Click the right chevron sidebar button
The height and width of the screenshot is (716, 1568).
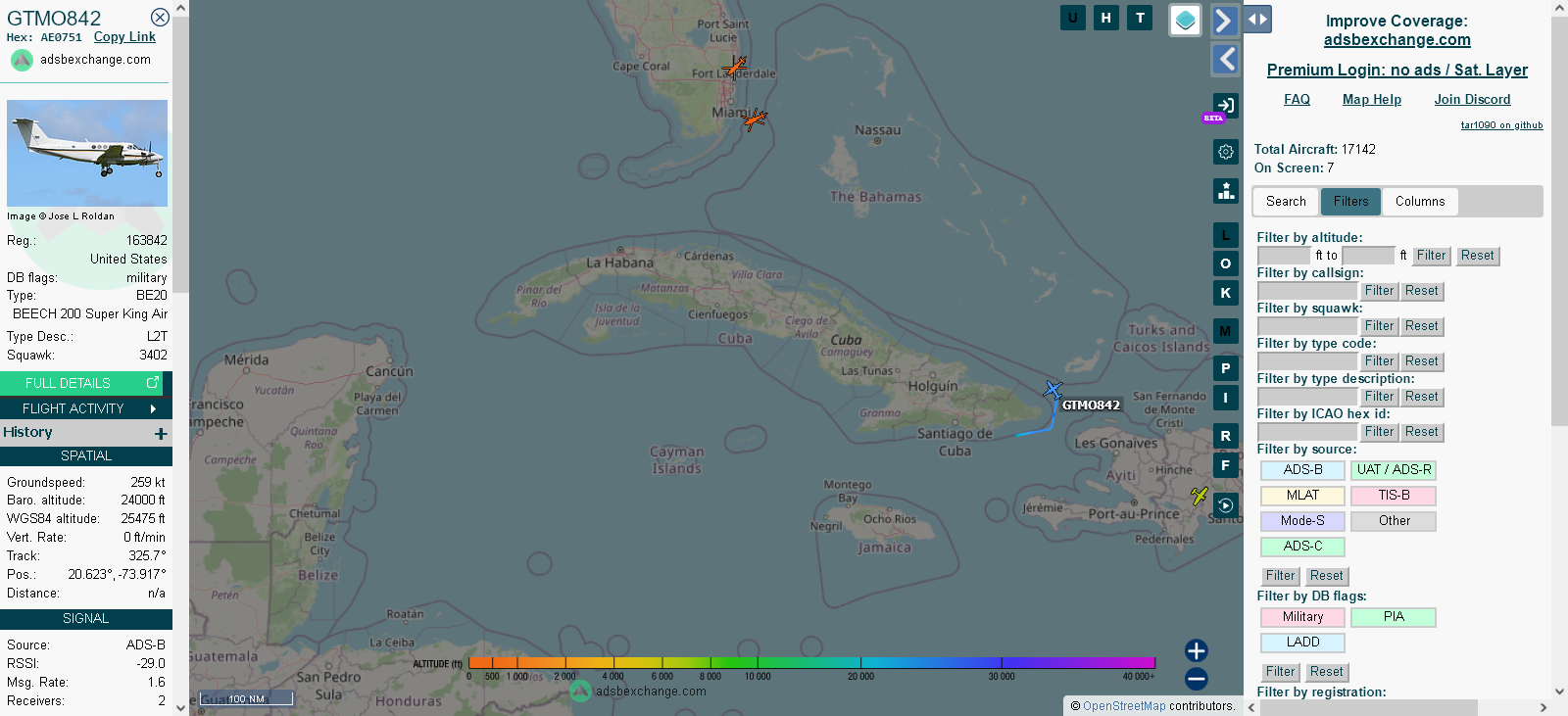[1224, 21]
